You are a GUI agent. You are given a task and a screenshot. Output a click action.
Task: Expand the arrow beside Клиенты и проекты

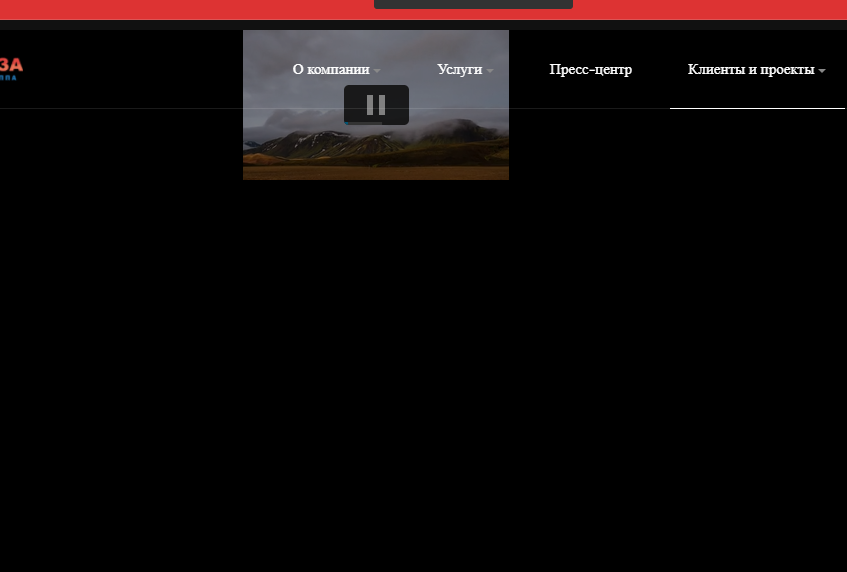822,71
